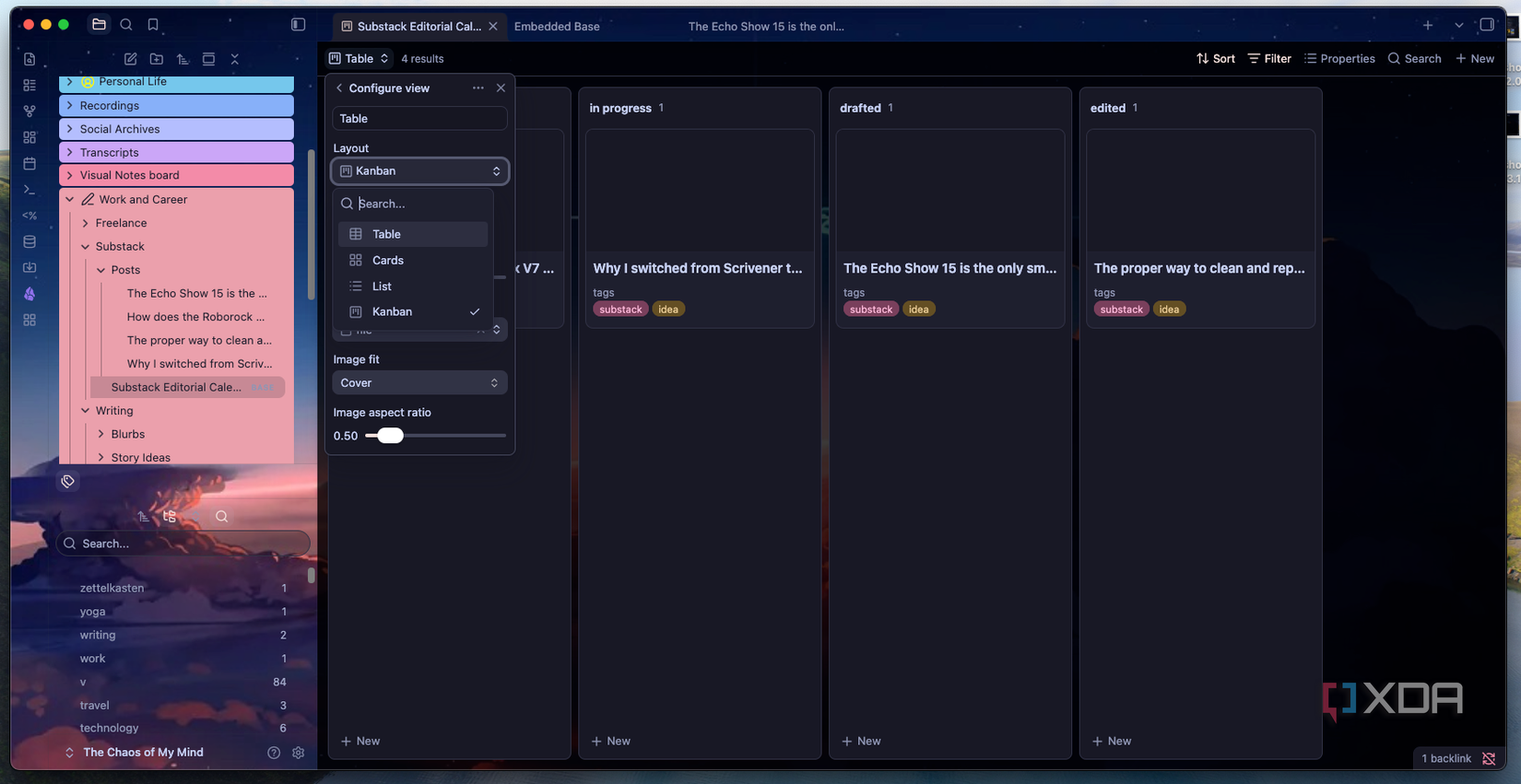Click the tag pane magnifier icon
The width and height of the screenshot is (1521, 784).
click(222, 517)
